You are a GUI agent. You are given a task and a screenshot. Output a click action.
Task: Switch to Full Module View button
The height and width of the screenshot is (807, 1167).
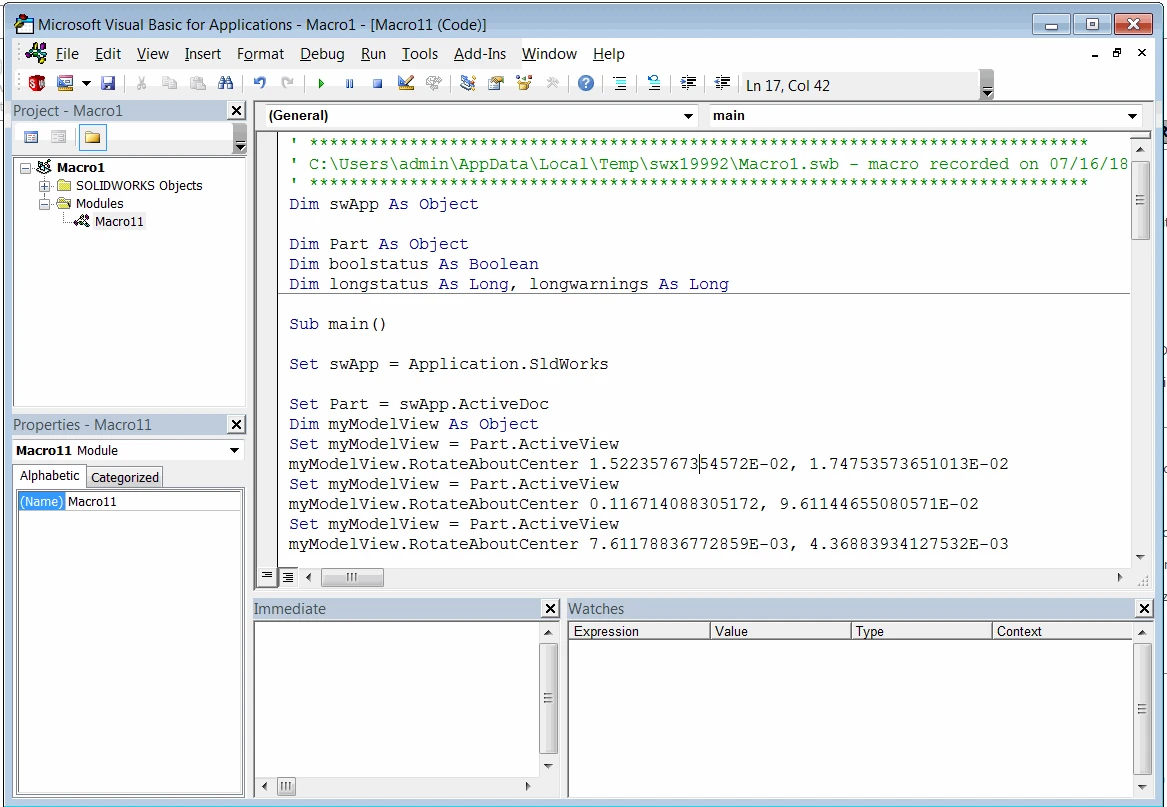(287, 577)
